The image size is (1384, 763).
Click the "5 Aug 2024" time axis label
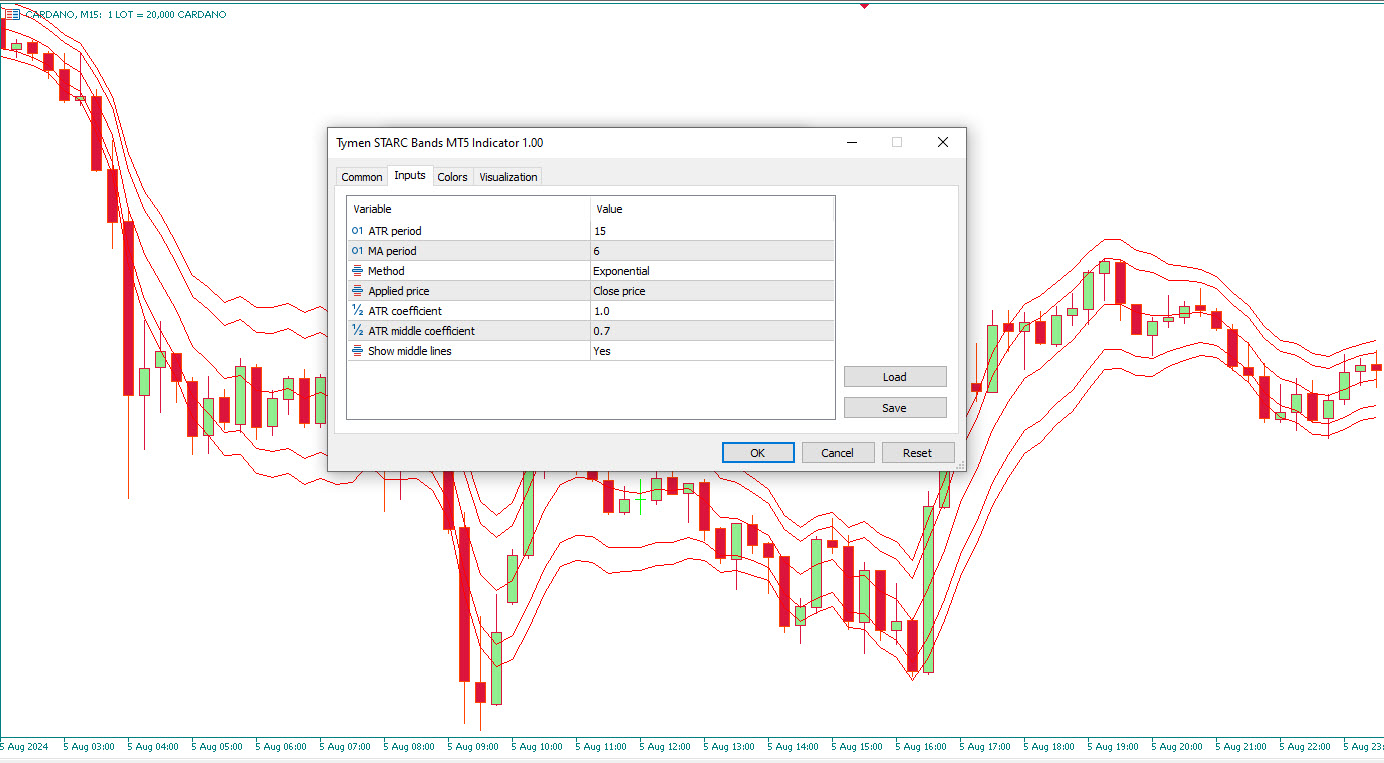(x=24, y=746)
